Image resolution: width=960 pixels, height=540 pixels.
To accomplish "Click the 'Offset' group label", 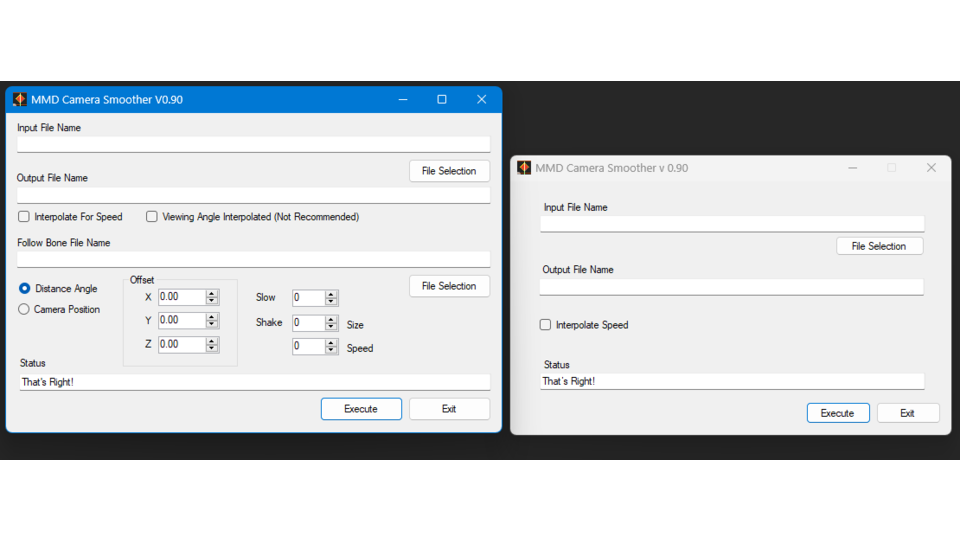I will (x=142, y=280).
